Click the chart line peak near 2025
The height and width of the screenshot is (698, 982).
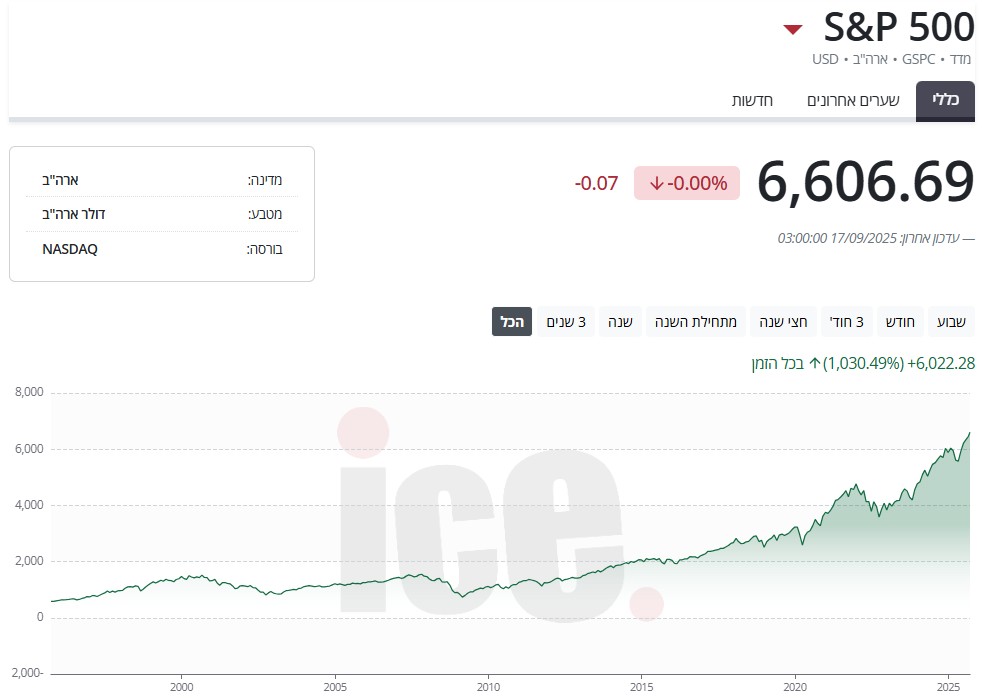pos(968,433)
